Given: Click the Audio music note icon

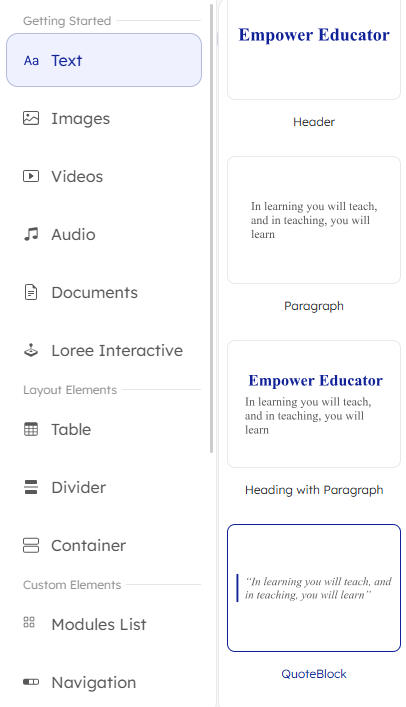Looking at the screenshot, I should 31,234.
